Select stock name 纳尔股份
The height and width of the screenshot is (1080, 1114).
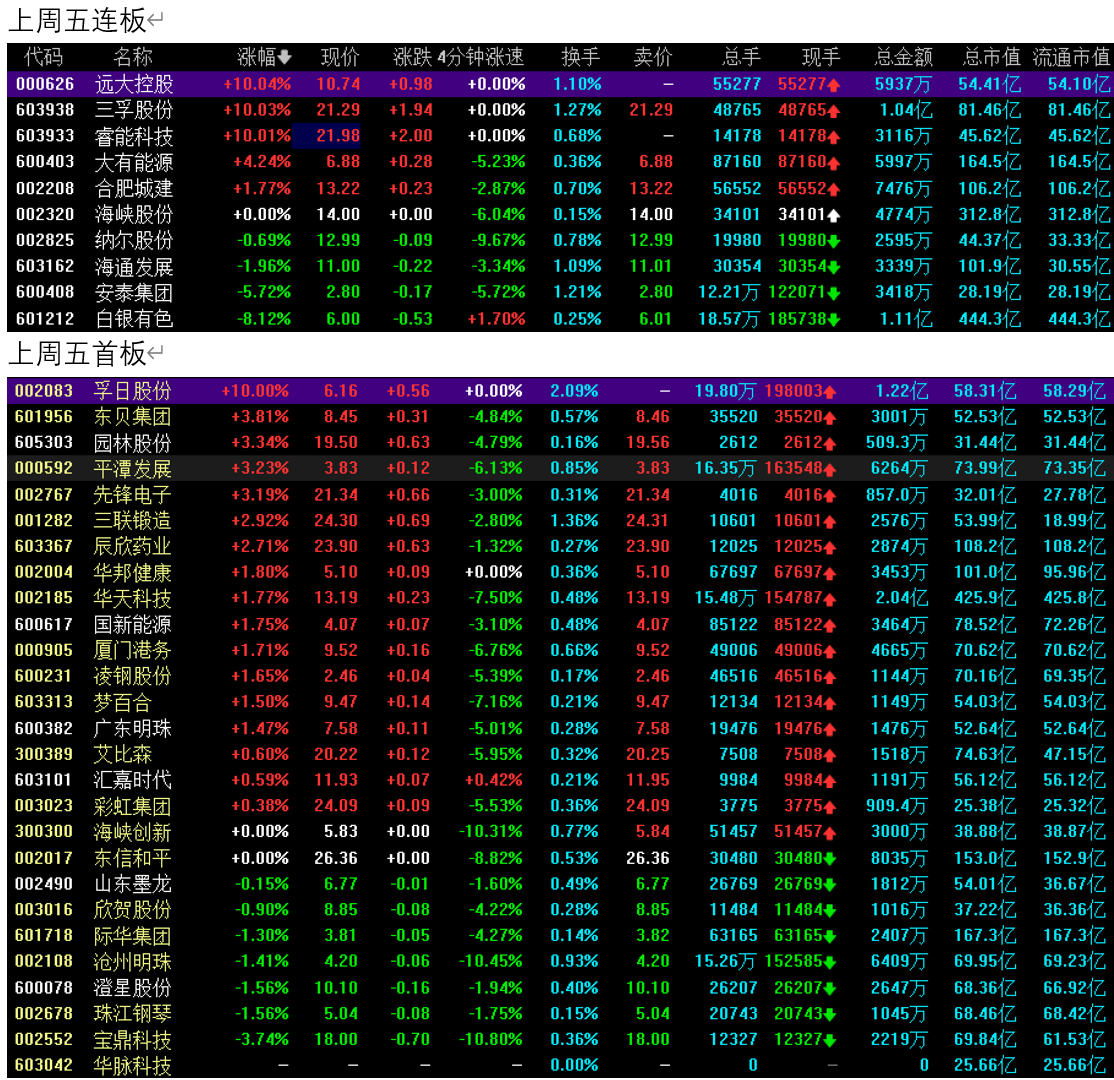134,240
